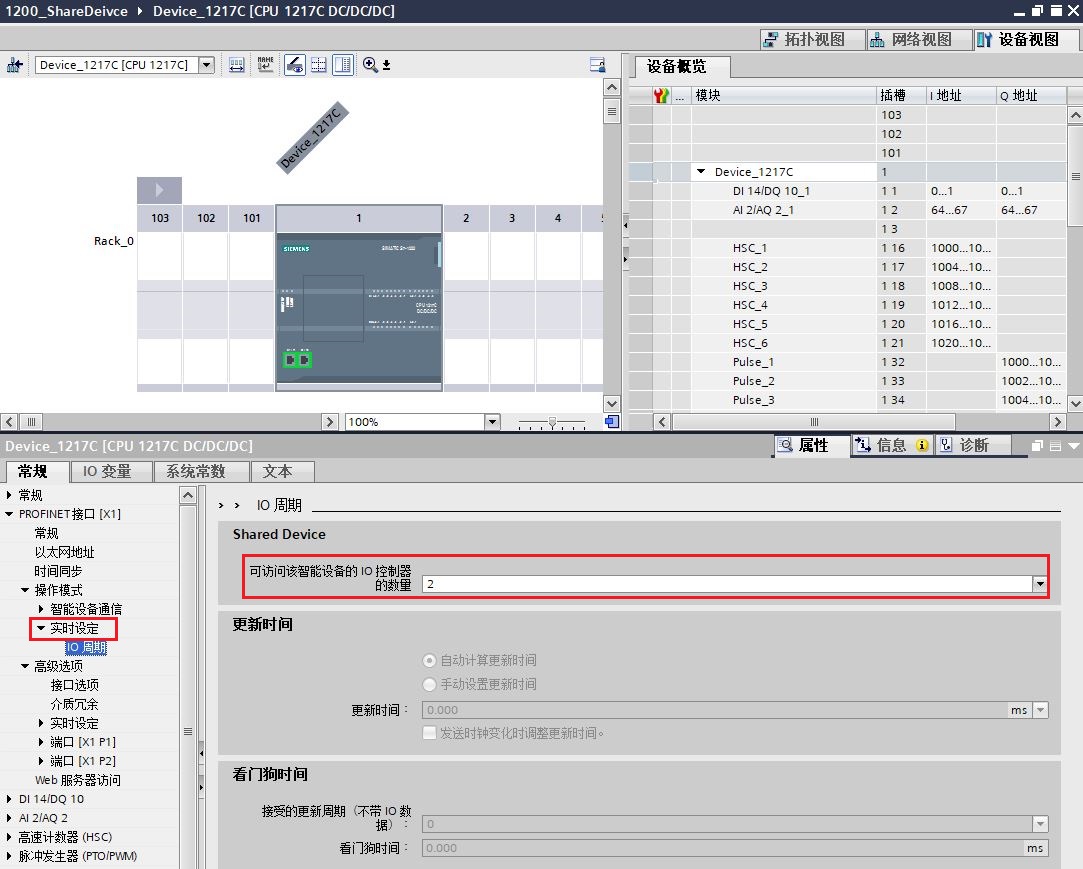Open the 属性 inspector tab
Image resolution: width=1083 pixels, height=869 pixels.
[x=812, y=446]
